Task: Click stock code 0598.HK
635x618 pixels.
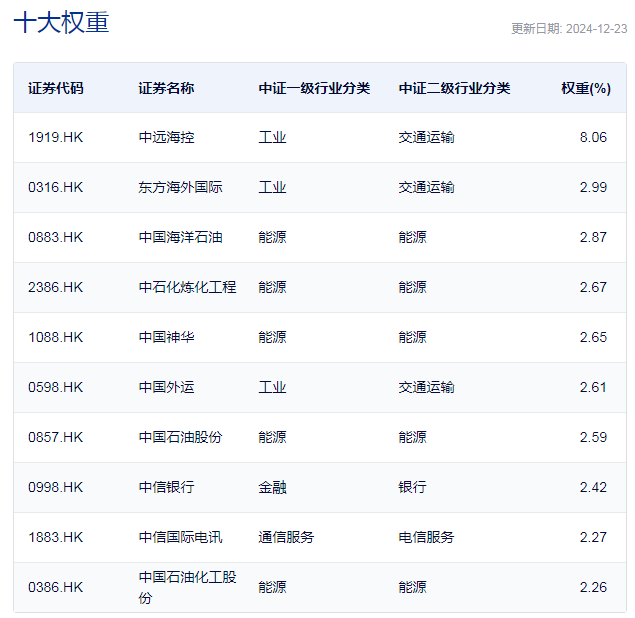Action: click(56, 387)
